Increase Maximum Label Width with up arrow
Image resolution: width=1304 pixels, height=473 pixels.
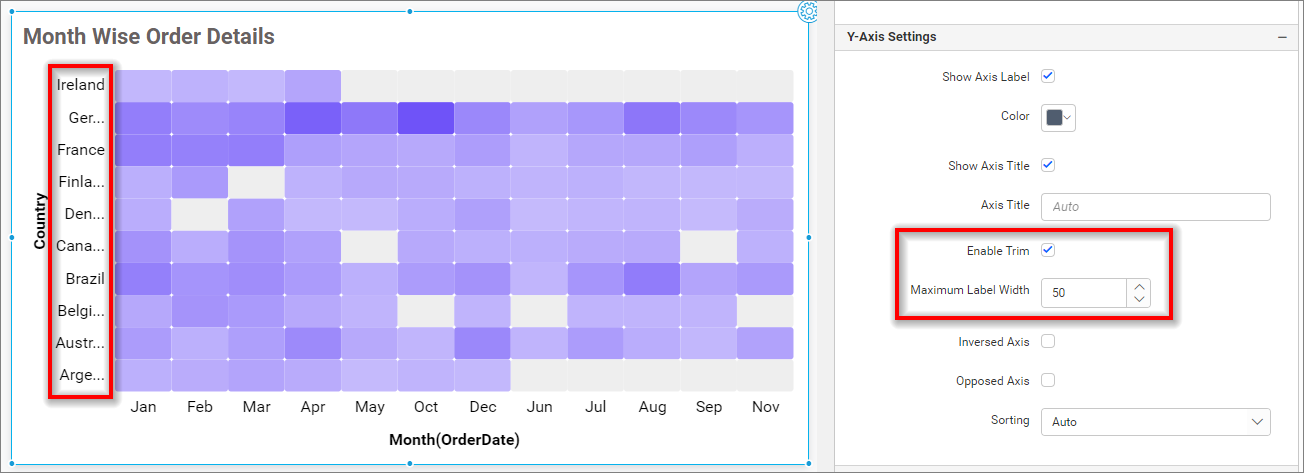coord(1138,286)
